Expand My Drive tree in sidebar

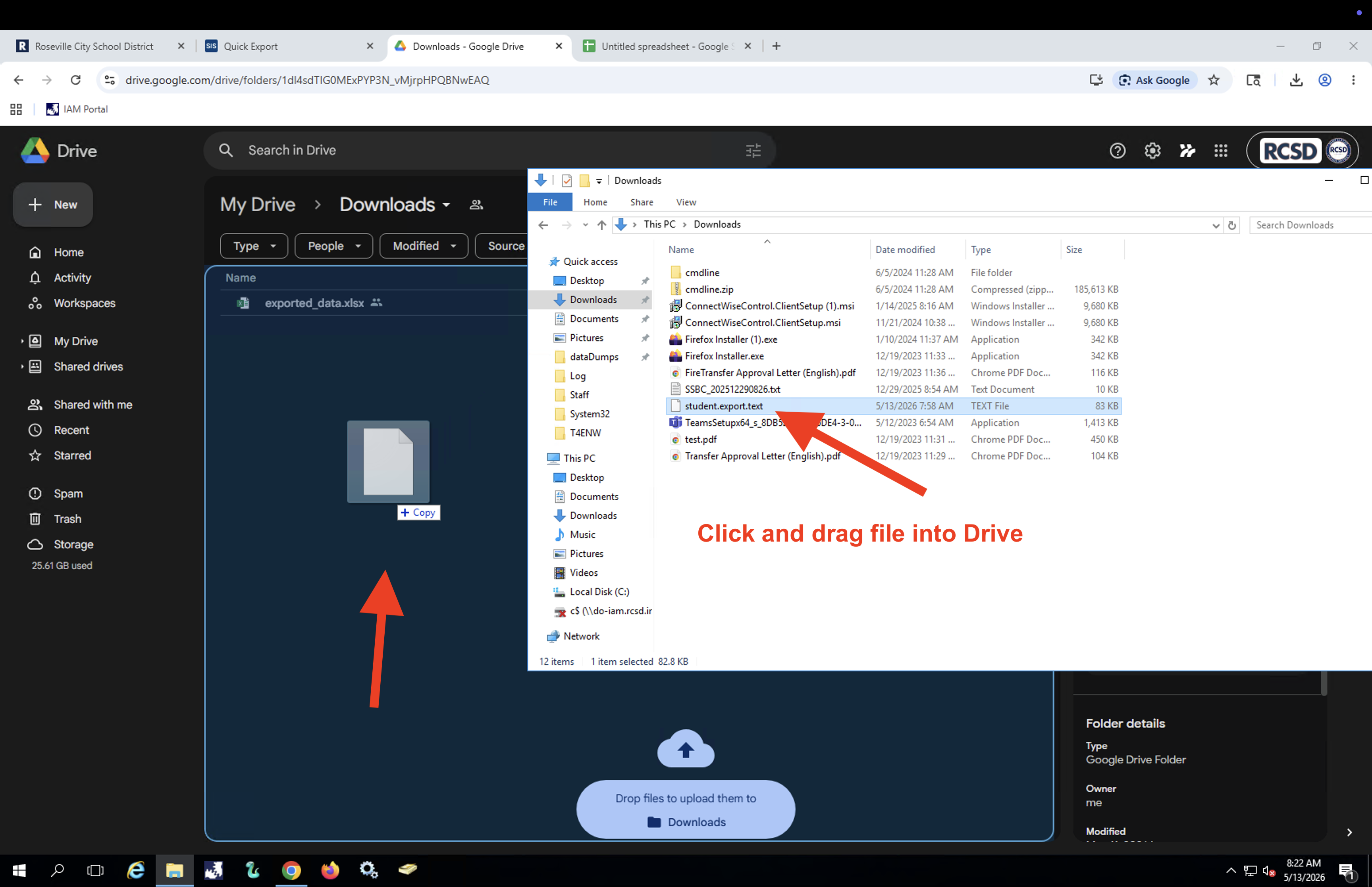pos(22,341)
